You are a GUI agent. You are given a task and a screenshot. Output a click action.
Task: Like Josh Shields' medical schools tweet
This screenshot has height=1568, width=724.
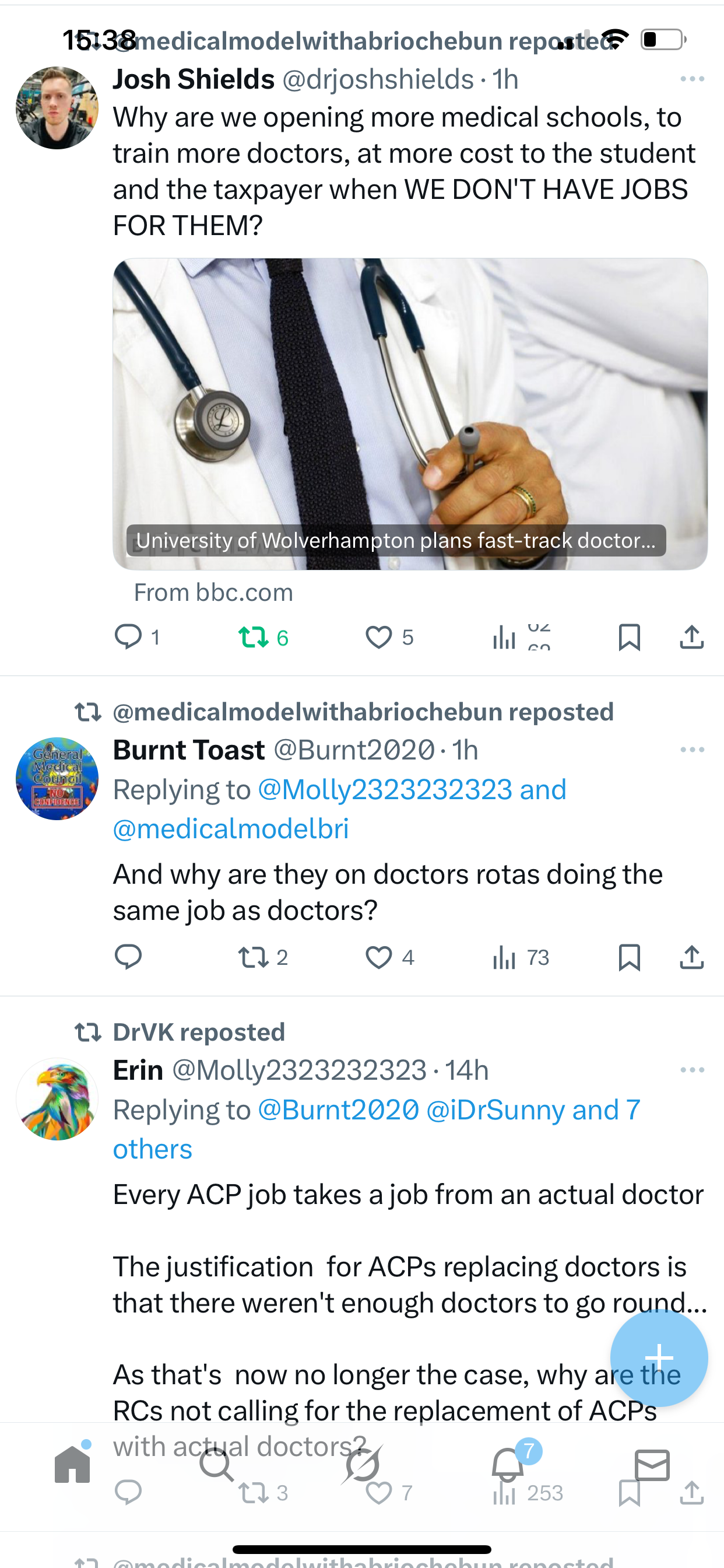(x=378, y=636)
